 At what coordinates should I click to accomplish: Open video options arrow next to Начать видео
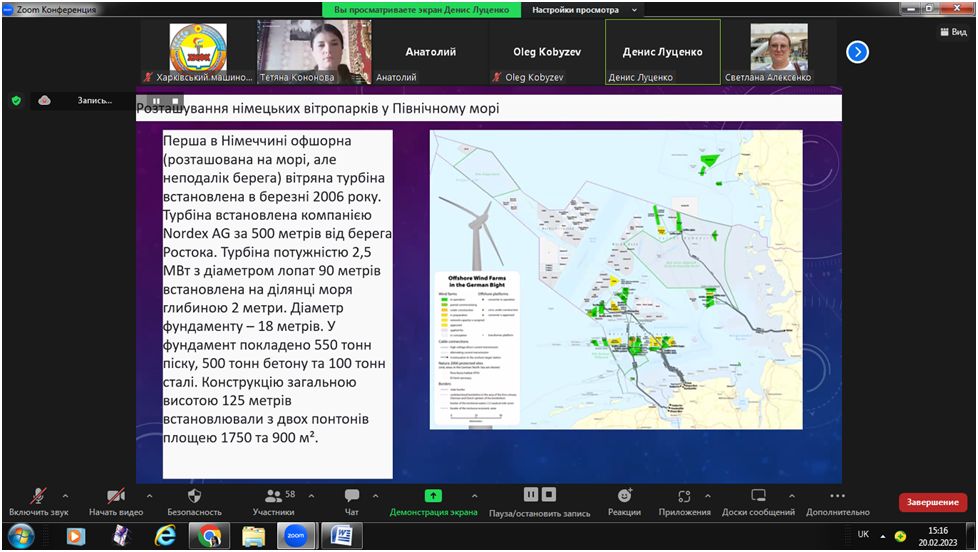click(149, 496)
